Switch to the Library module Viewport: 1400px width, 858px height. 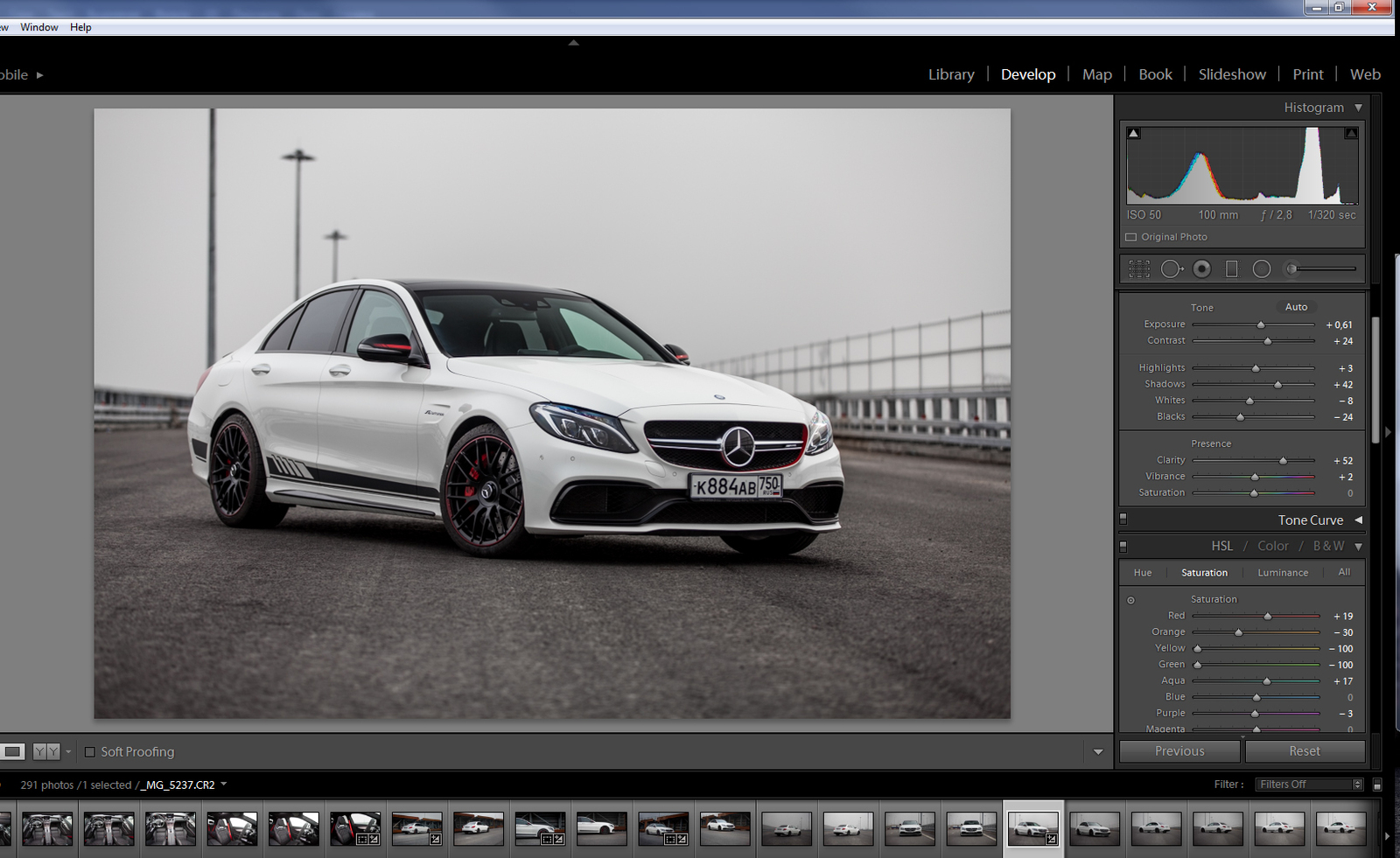[951, 74]
